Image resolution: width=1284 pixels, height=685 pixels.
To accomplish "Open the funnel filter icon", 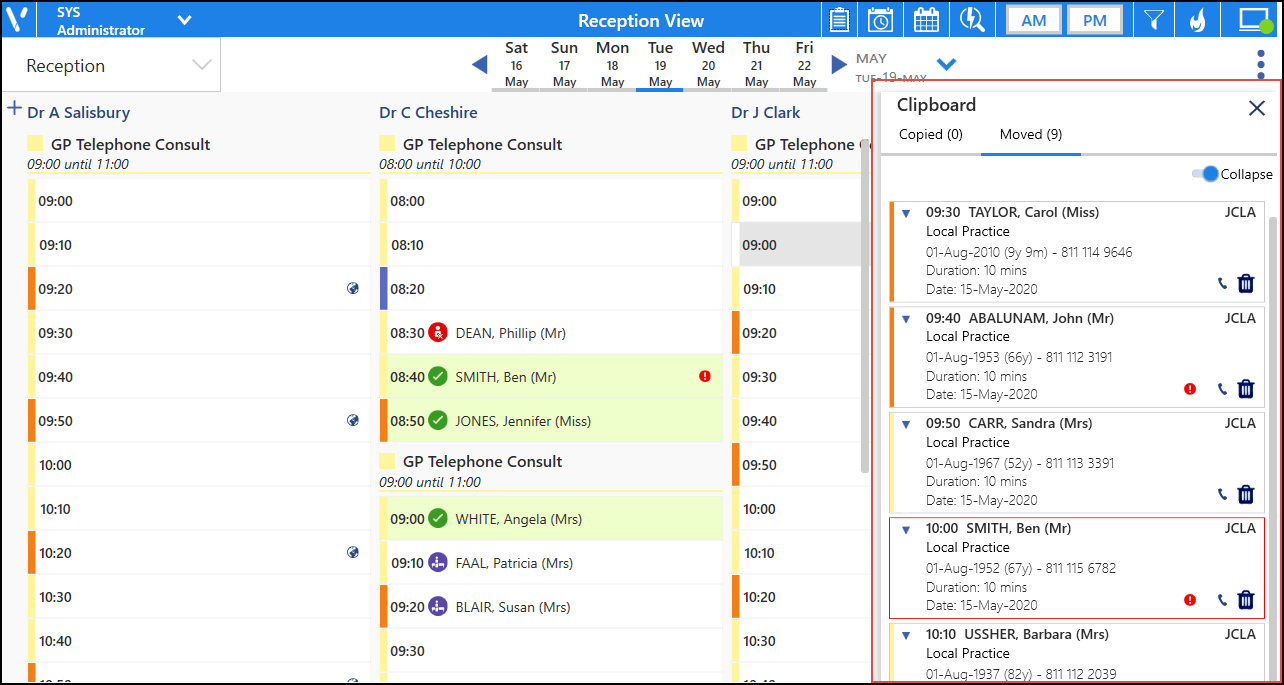I will click(x=1154, y=19).
